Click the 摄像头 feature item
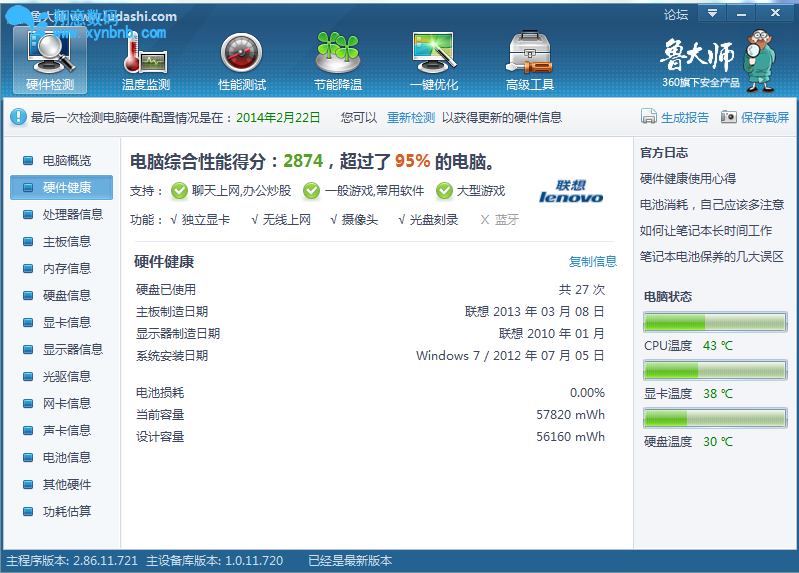Viewport: 799px width, 573px height. (354, 220)
